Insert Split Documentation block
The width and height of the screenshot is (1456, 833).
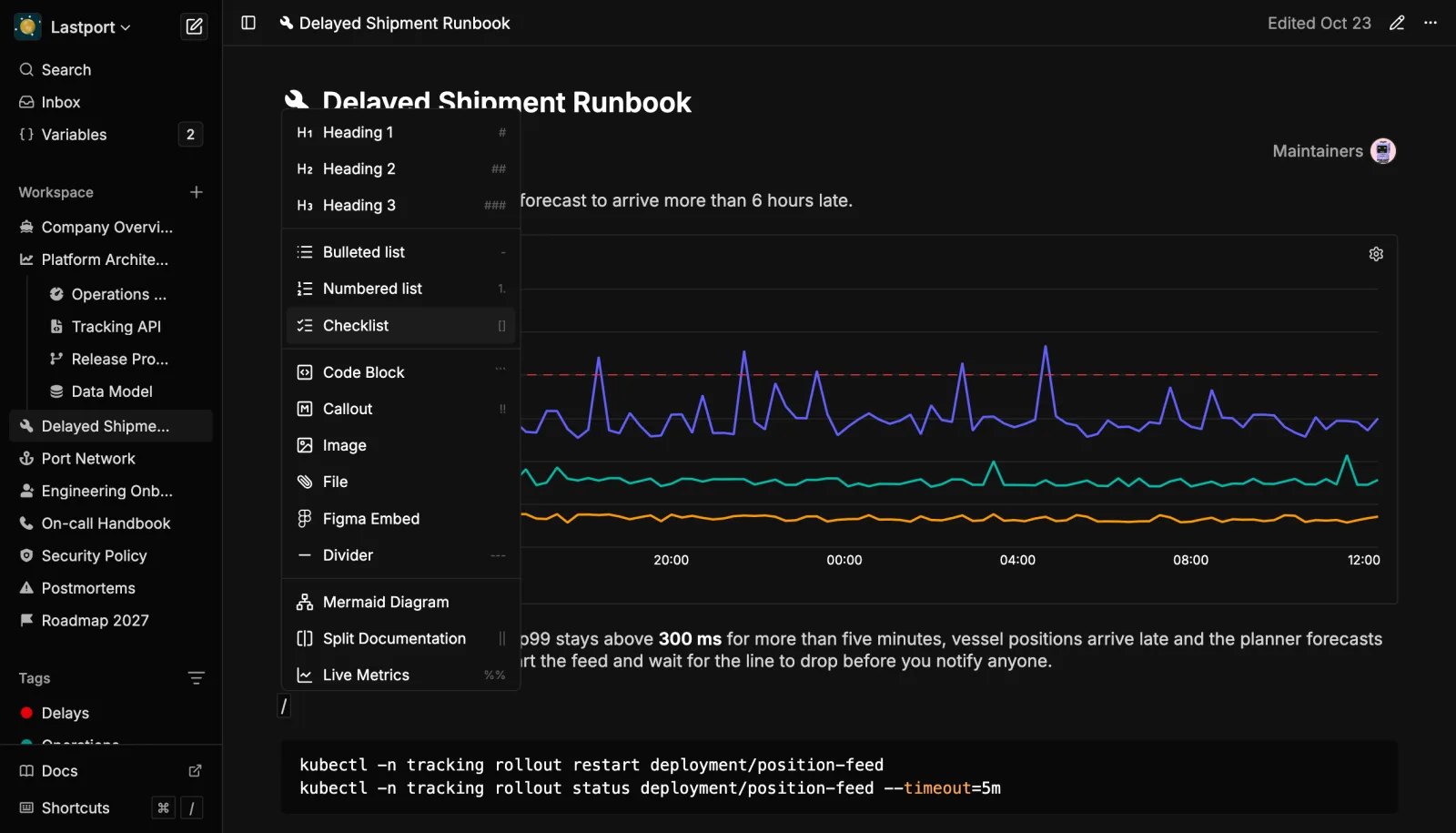tap(400, 638)
